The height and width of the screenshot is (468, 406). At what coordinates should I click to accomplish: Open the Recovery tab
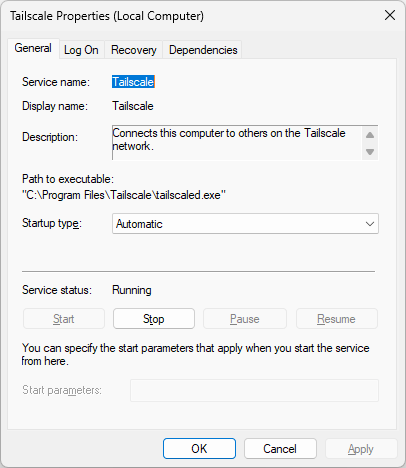click(134, 50)
